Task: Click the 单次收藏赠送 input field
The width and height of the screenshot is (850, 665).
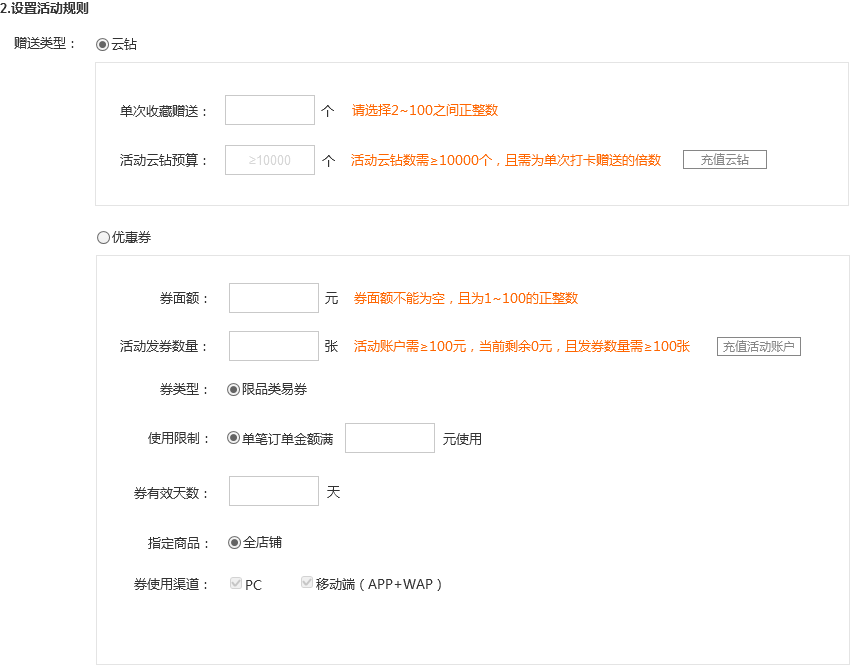Action: point(270,110)
